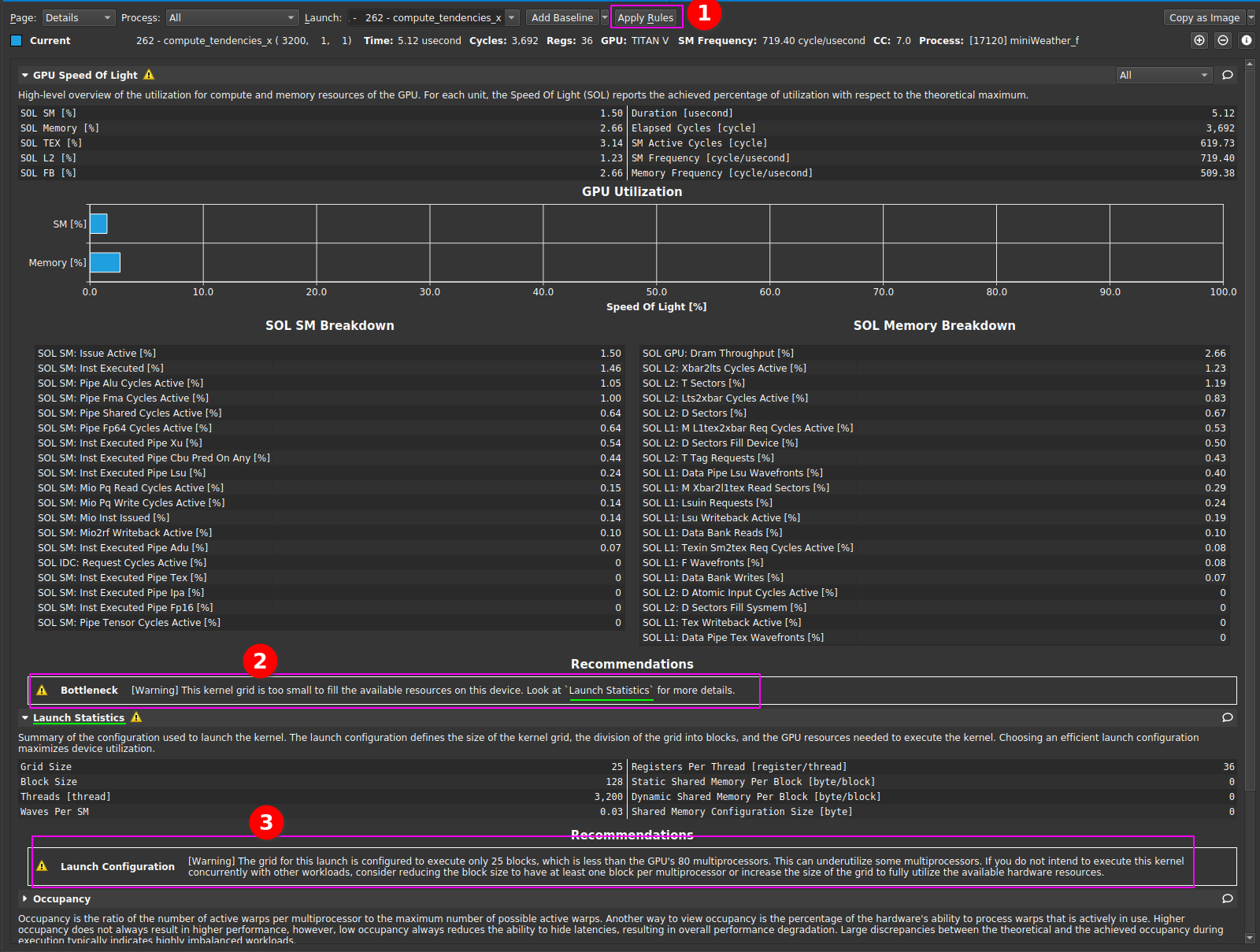Click the Copy as Image button
Viewport: 1260px width, 952px height.
tap(1203, 17)
